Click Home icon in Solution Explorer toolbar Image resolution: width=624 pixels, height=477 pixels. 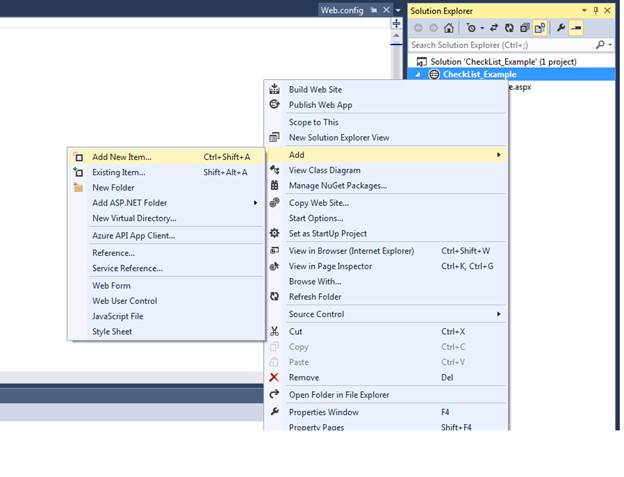[448, 28]
